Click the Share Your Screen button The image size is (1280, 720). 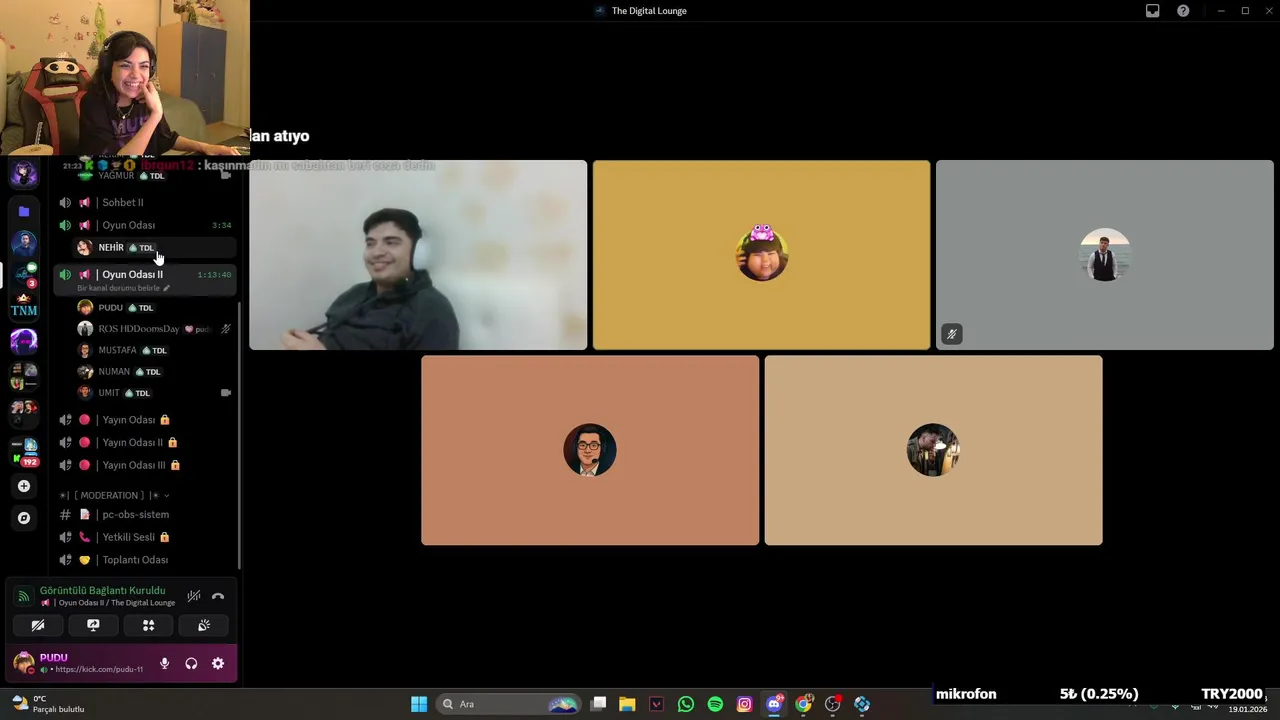pos(93,625)
